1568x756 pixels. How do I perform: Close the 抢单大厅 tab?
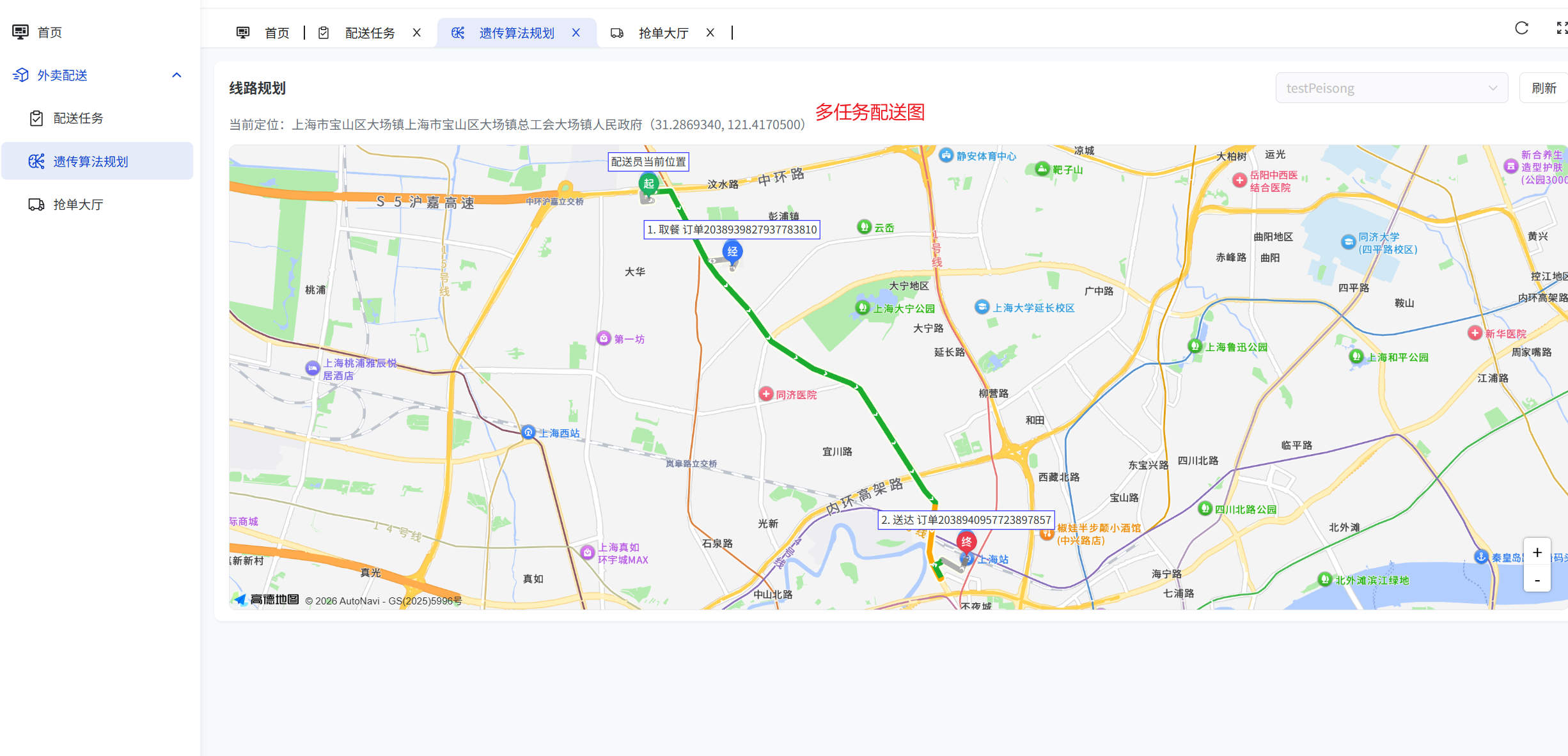coord(710,33)
